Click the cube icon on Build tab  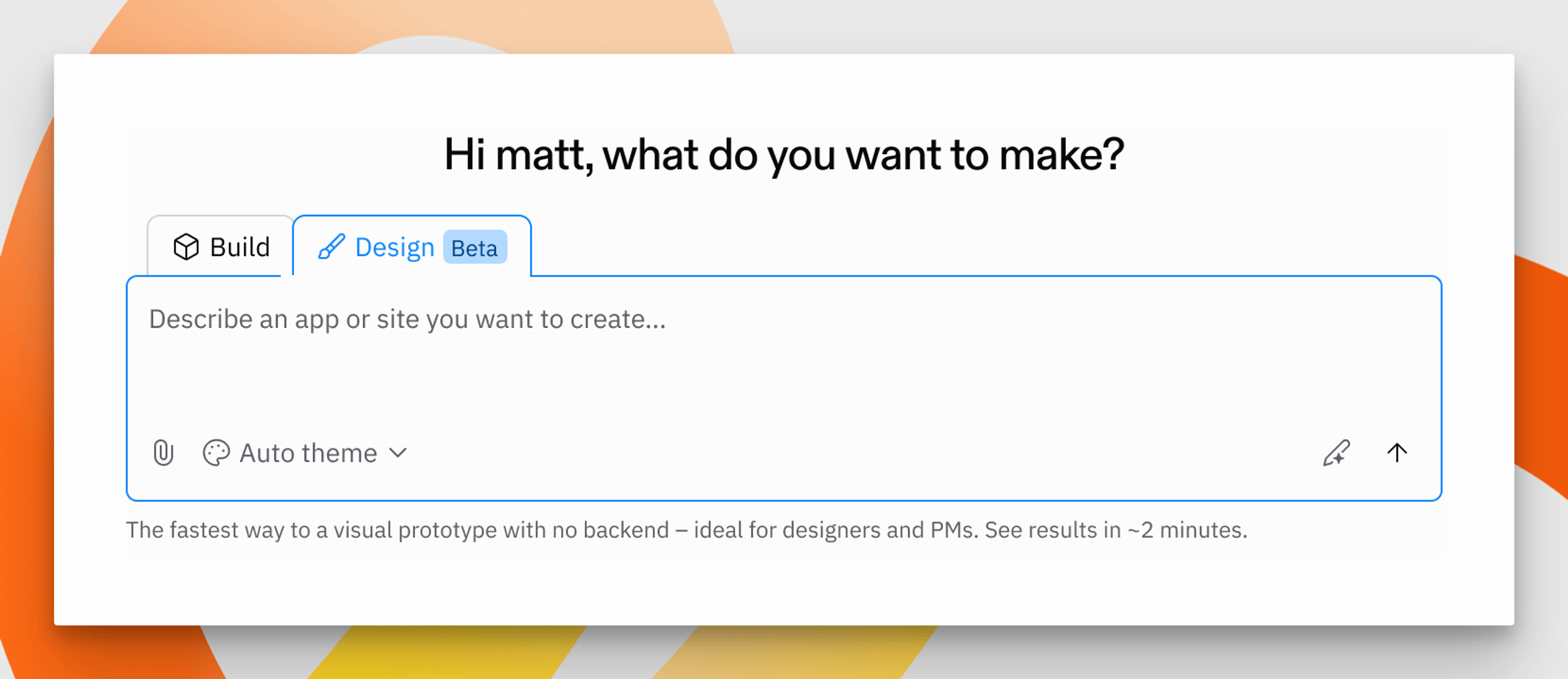coord(186,247)
